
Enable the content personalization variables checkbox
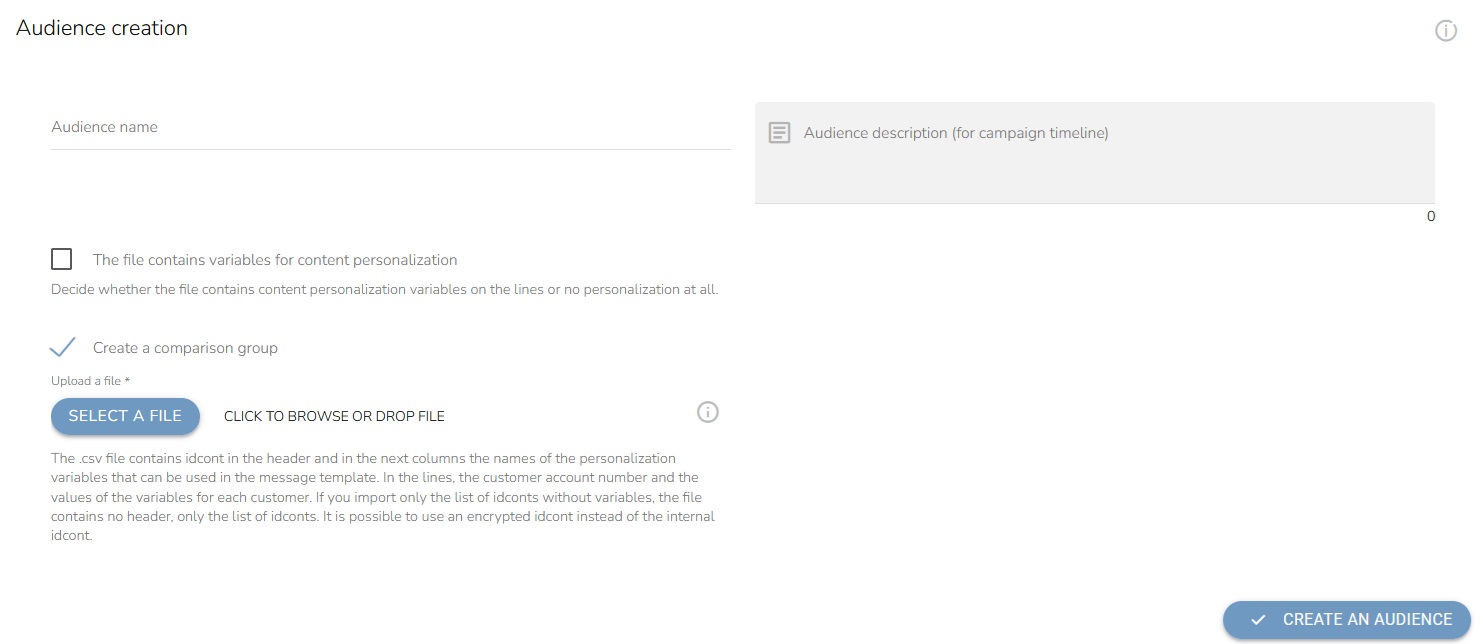pos(62,260)
